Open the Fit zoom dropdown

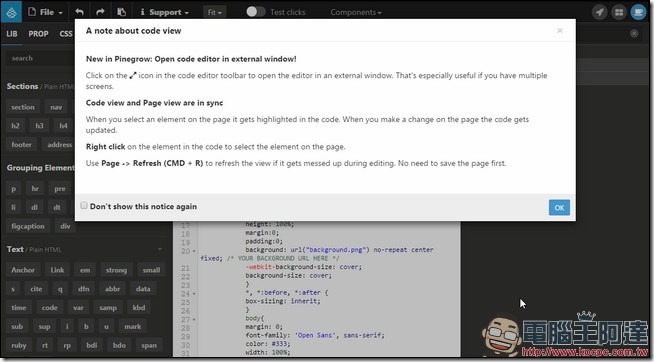point(214,12)
